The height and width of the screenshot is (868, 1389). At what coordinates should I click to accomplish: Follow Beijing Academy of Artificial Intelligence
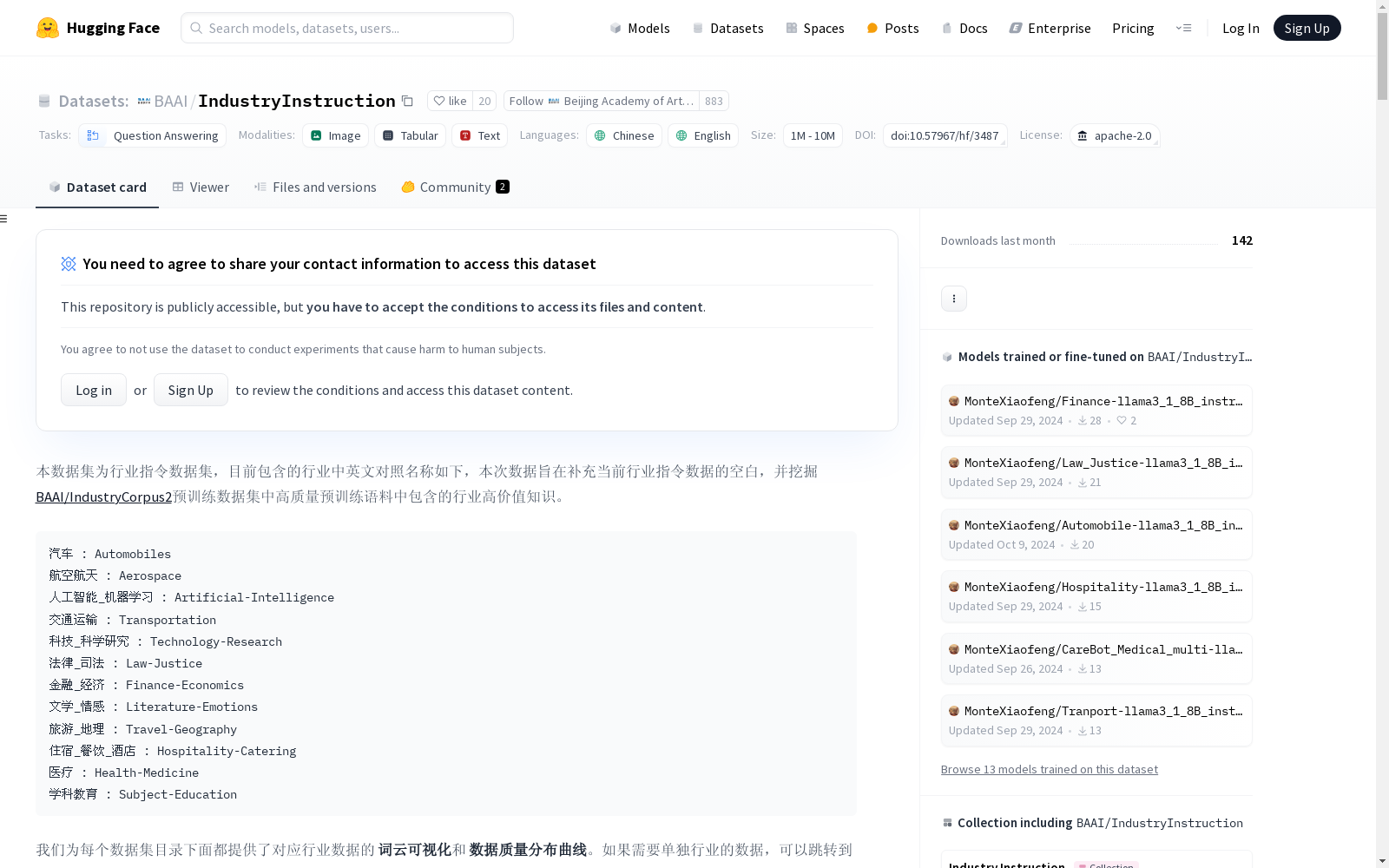click(x=602, y=101)
